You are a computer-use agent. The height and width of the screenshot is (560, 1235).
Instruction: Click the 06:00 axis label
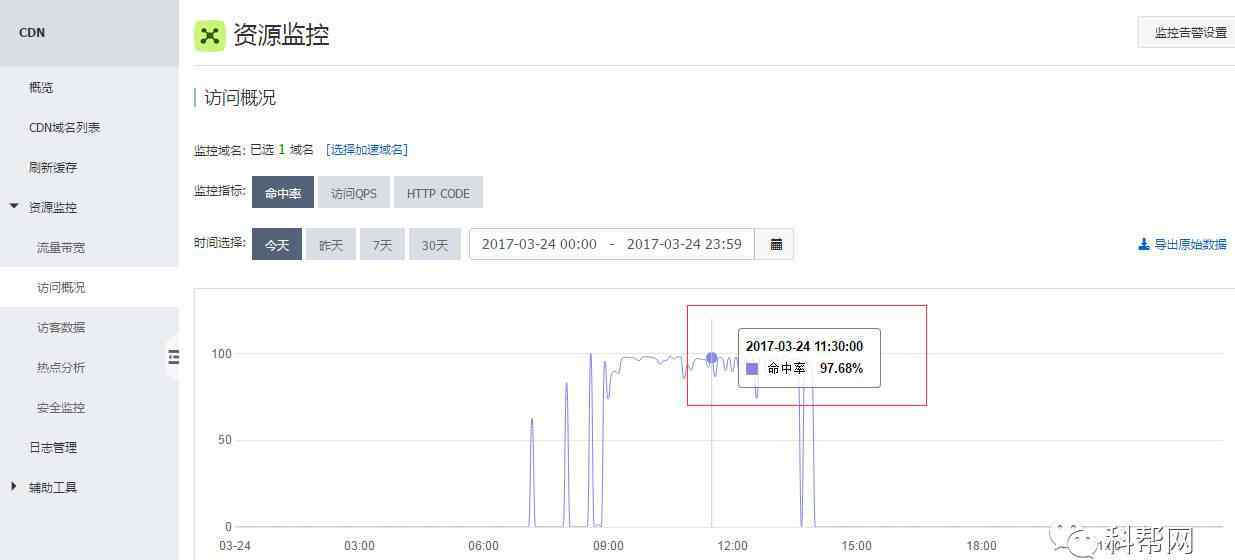pyautogui.click(x=483, y=546)
